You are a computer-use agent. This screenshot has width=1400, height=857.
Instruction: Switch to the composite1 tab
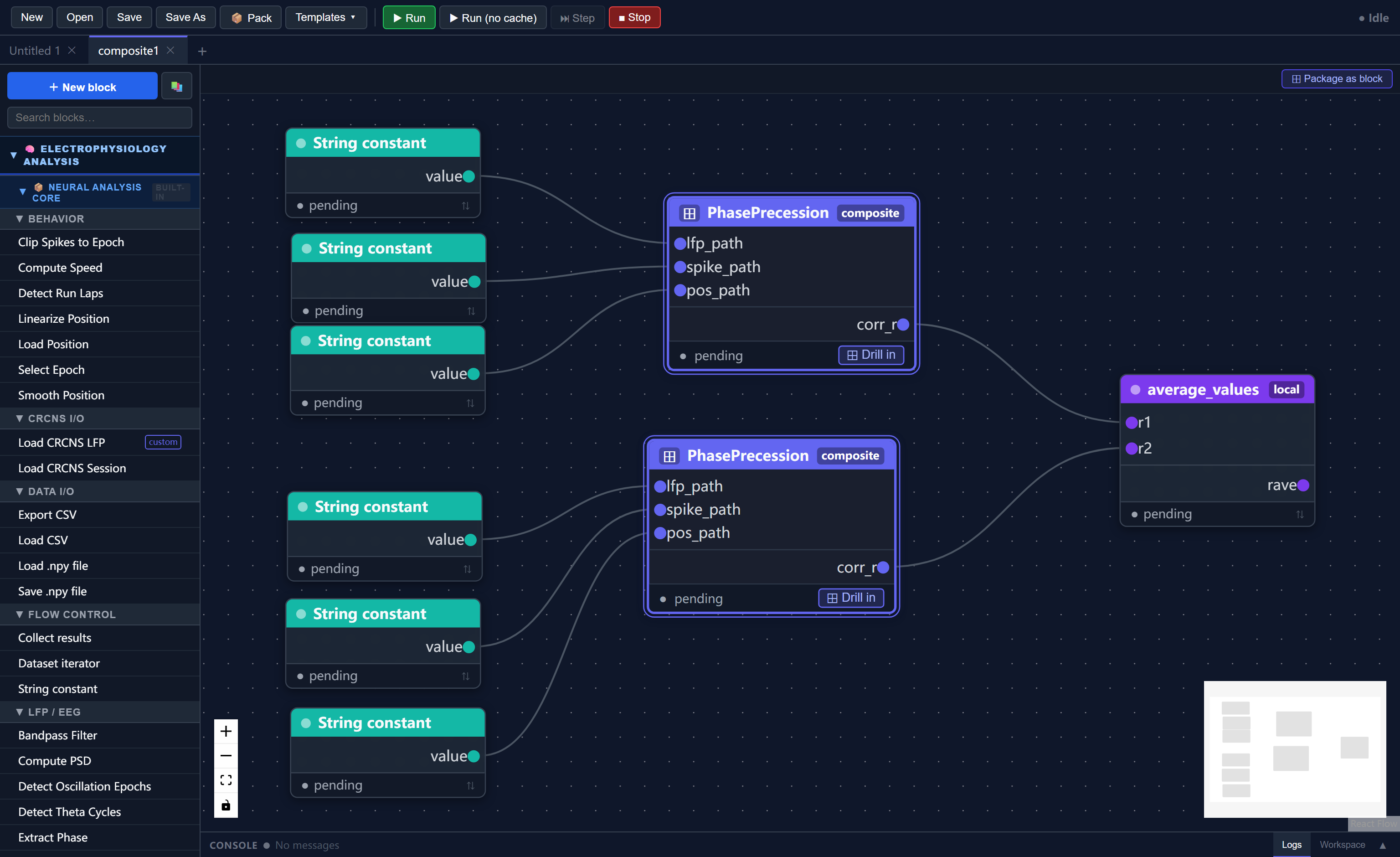(129, 51)
